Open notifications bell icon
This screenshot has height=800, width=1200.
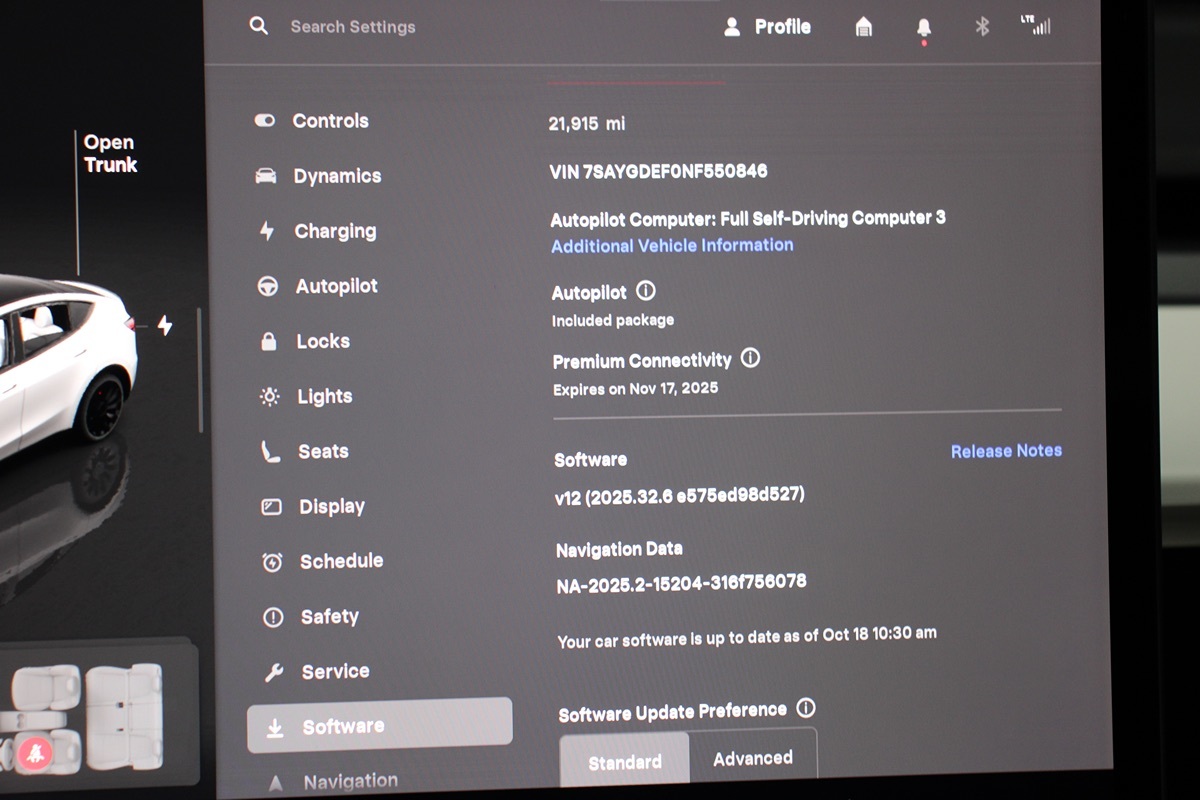[x=923, y=29]
